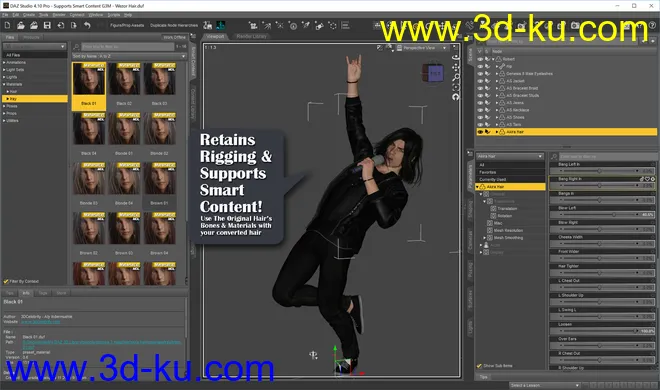Toggle the Filter By Context checkbox
Viewport: 660px width, 390px height.
6,281
